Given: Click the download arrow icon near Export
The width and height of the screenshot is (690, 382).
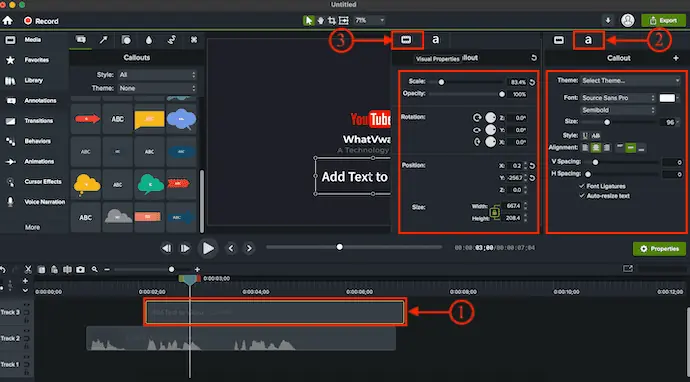Looking at the screenshot, I should (x=608, y=20).
